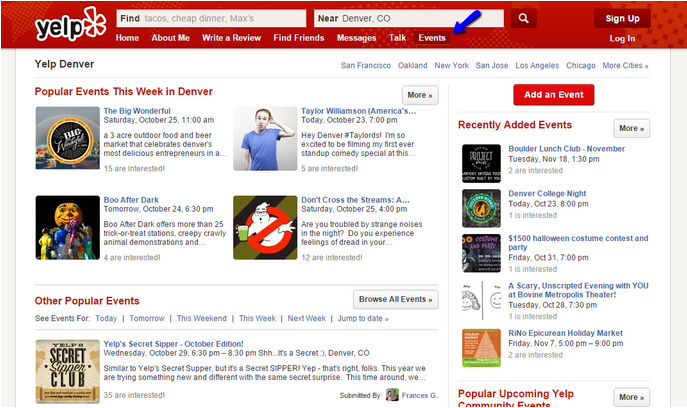Open Find Friends page
Image resolution: width=687 pixels, height=408 pixels.
(299, 38)
